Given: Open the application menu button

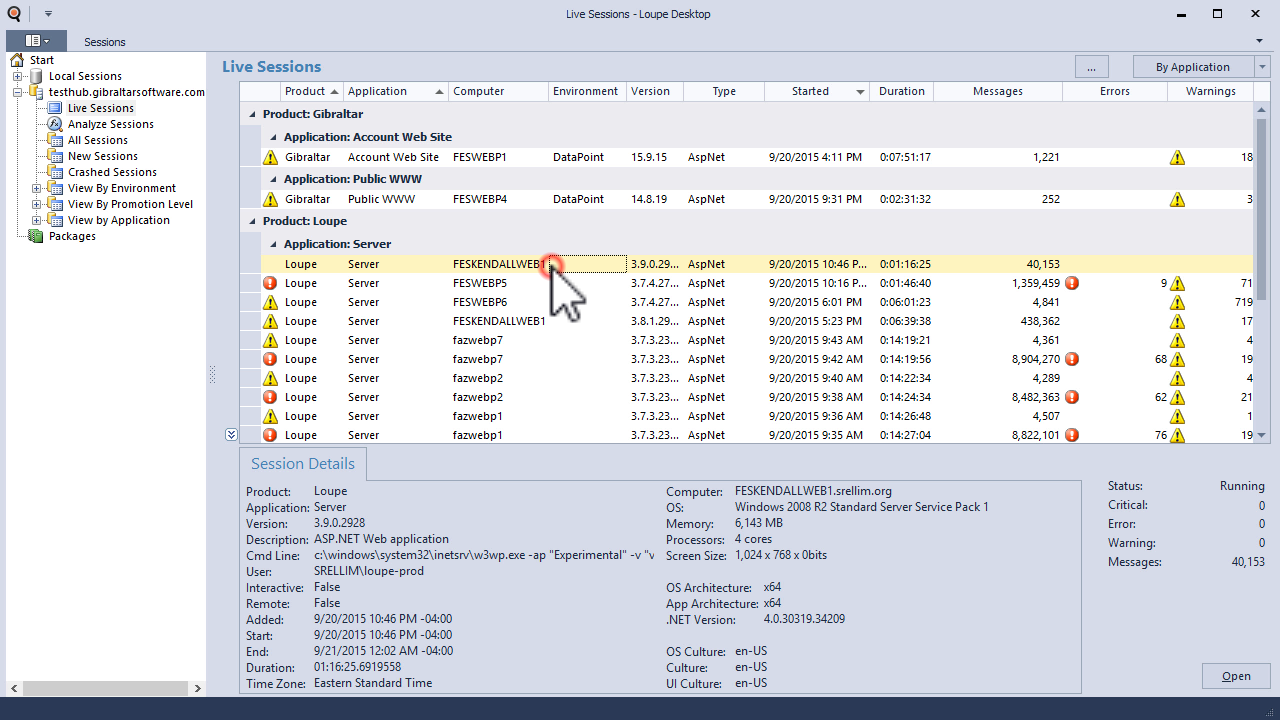Looking at the screenshot, I should (x=36, y=41).
